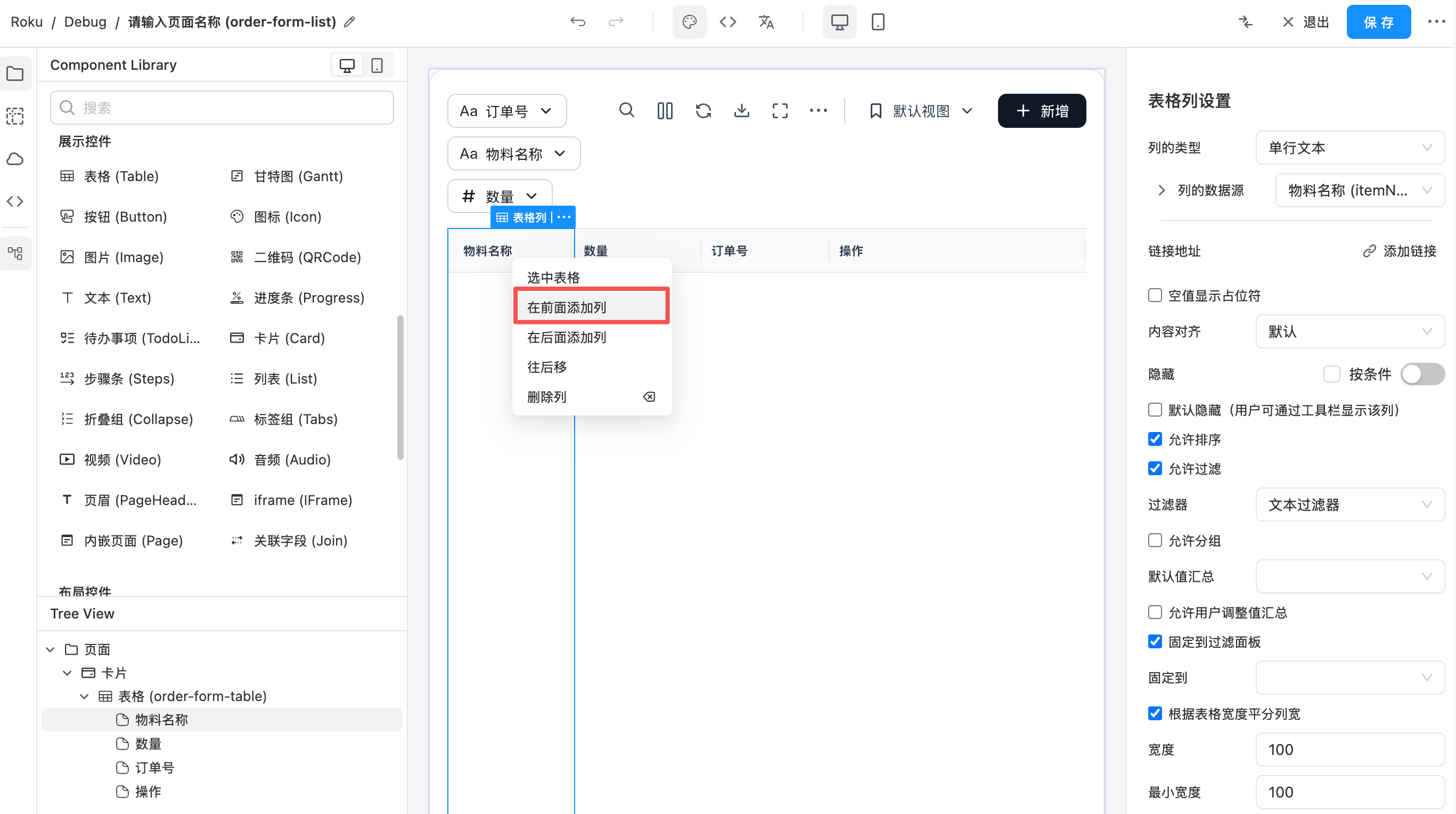Uncheck 根据表格宽度平分列宽 checkbox
Screen dimensions: 1456x814
[x=1155, y=713]
